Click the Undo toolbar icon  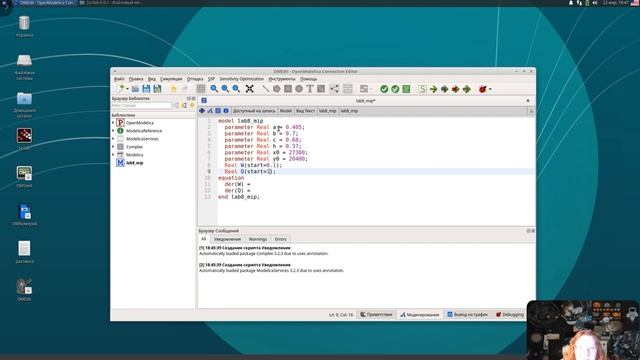coord(173,89)
